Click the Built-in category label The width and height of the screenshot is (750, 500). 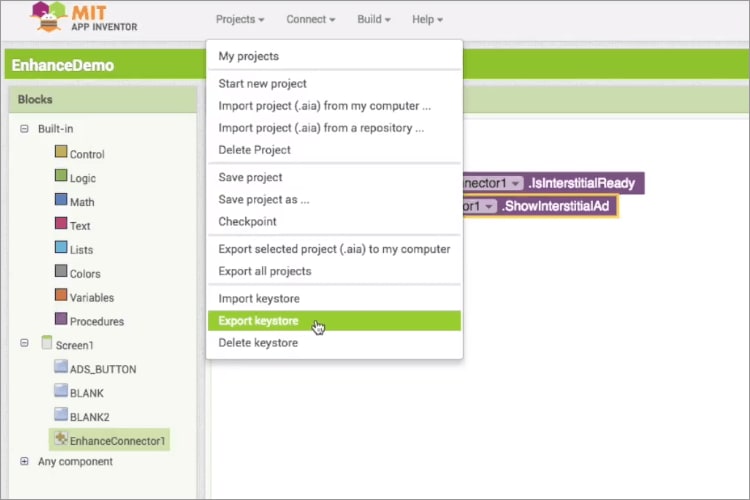(x=55, y=129)
